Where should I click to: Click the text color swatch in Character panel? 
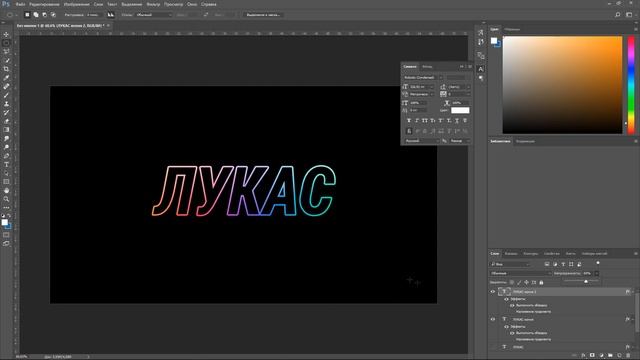coord(460,111)
